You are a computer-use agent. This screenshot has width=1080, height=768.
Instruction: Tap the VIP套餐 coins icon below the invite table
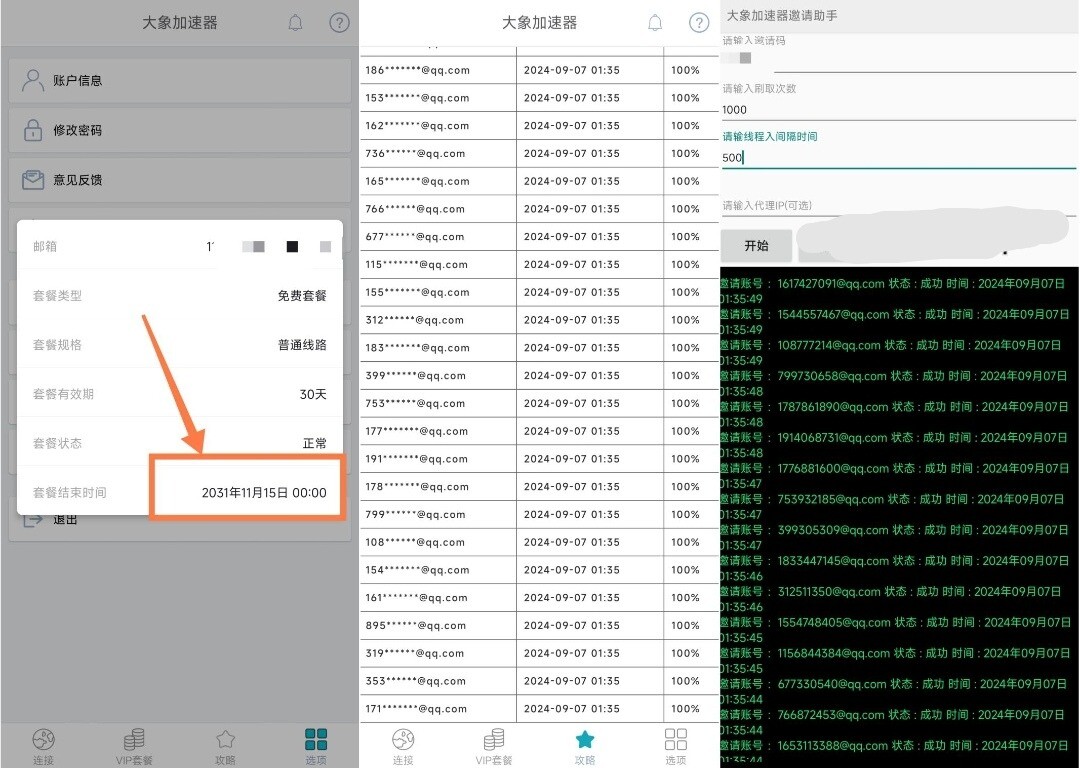pos(494,741)
